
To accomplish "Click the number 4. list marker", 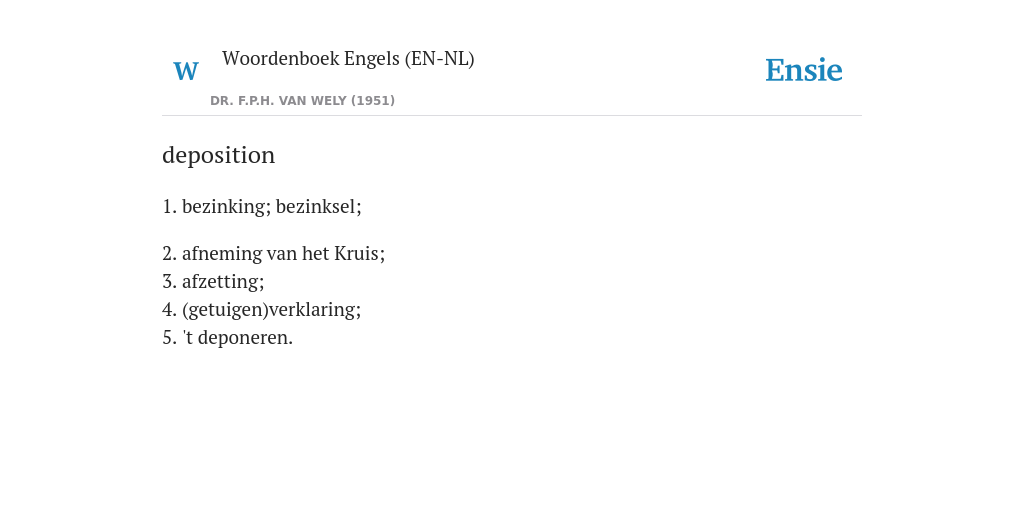I will pyautogui.click(x=170, y=310).
